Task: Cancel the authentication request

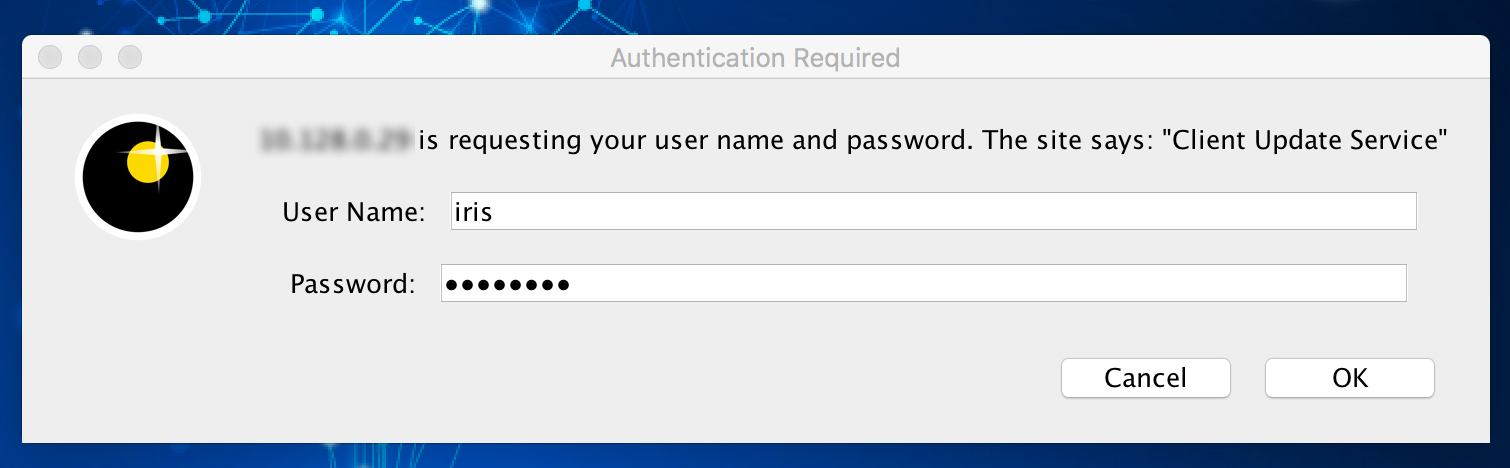Action: [x=1145, y=378]
